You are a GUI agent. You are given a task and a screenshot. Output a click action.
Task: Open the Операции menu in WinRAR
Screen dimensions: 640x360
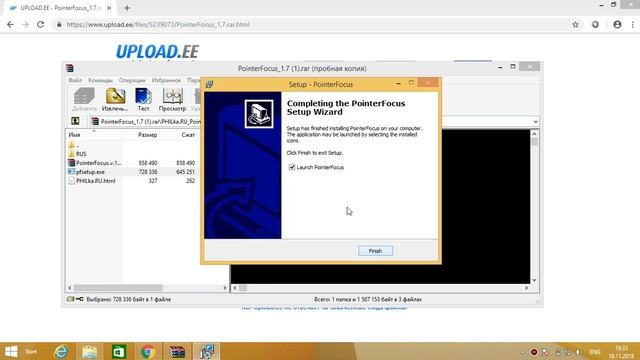click(x=132, y=80)
